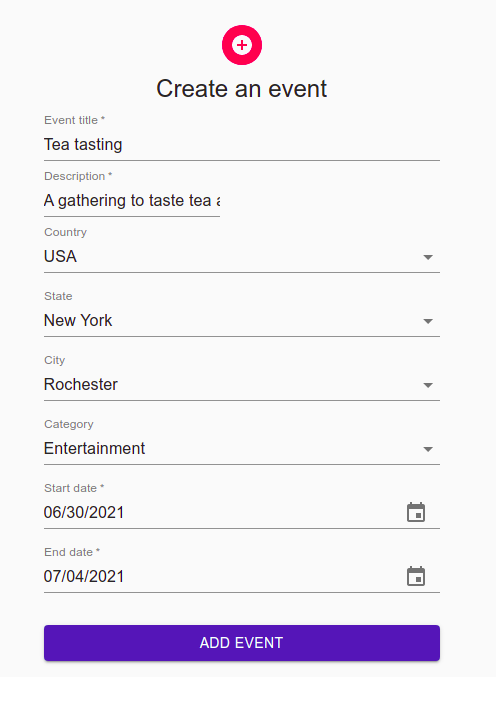
Task: Click the pink plus circle icon
Action: [242, 45]
